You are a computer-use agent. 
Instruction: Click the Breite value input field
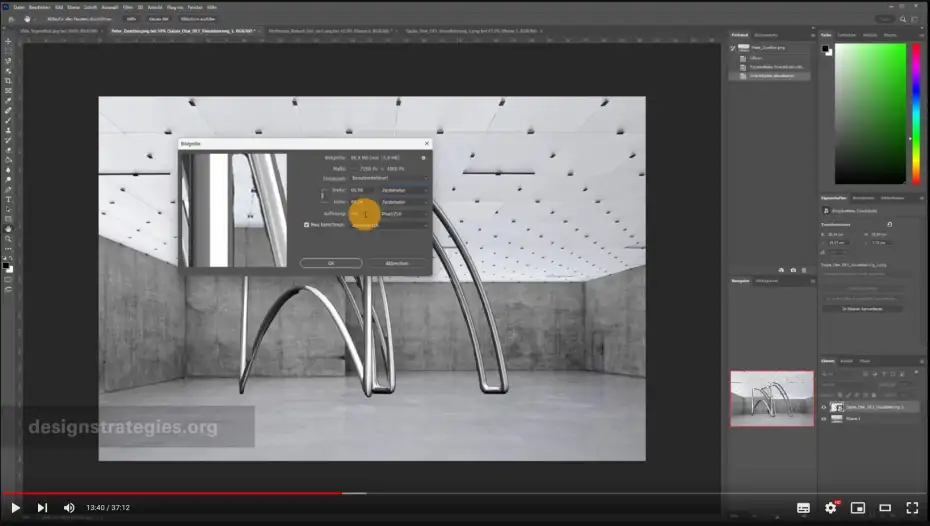pyautogui.click(x=362, y=190)
